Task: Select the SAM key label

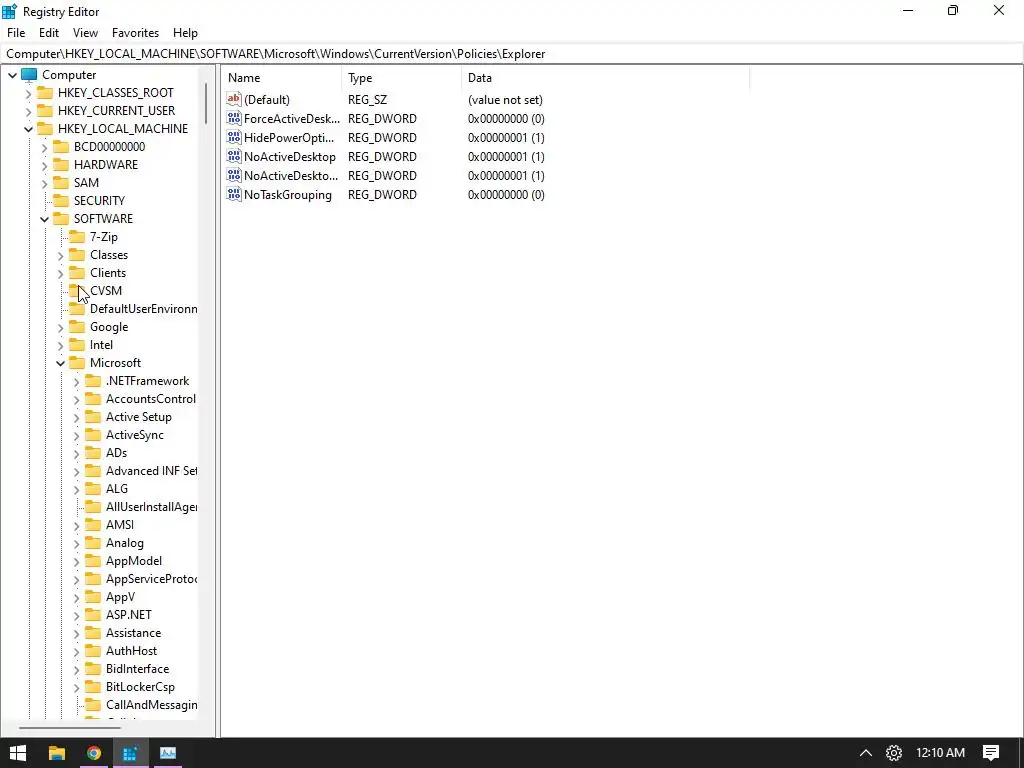Action: coord(86,183)
